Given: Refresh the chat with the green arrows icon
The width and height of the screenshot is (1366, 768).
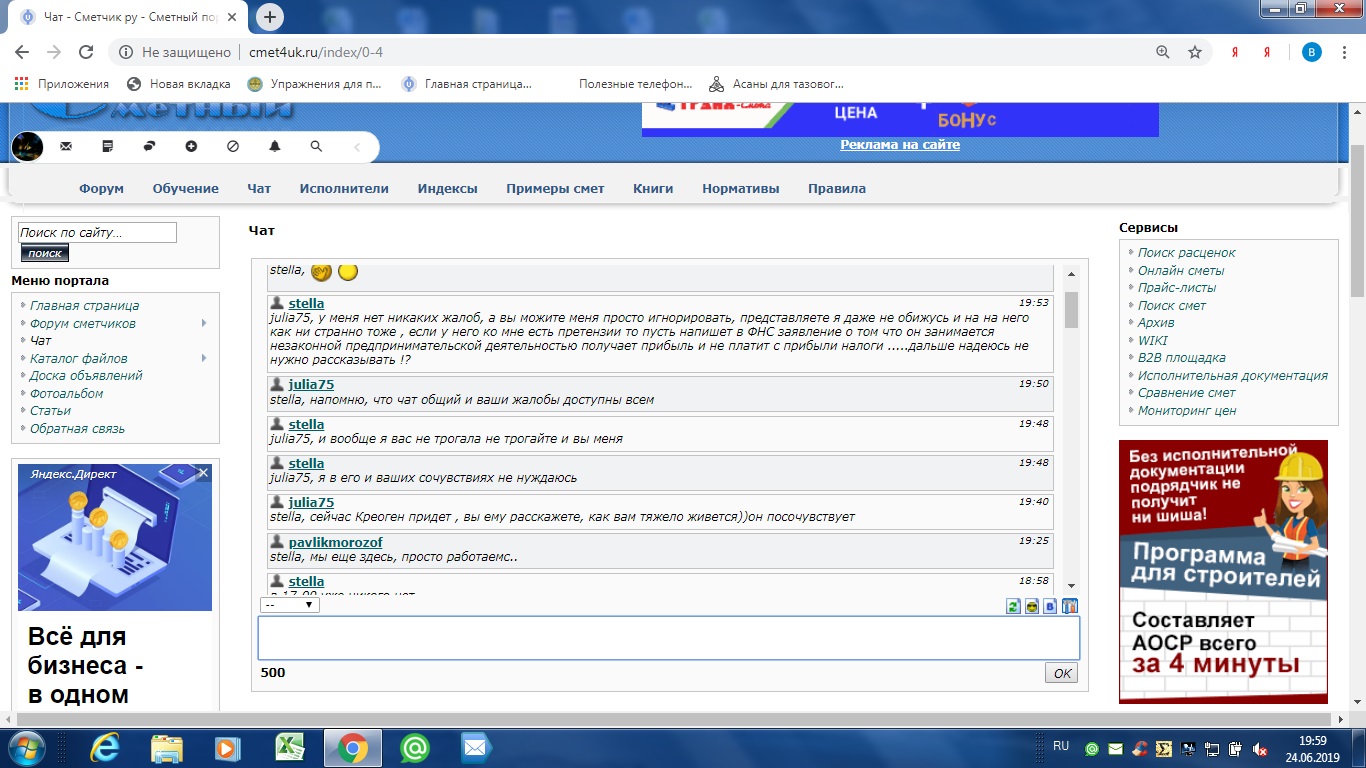Looking at the screenshot, I should point(1014,606).
